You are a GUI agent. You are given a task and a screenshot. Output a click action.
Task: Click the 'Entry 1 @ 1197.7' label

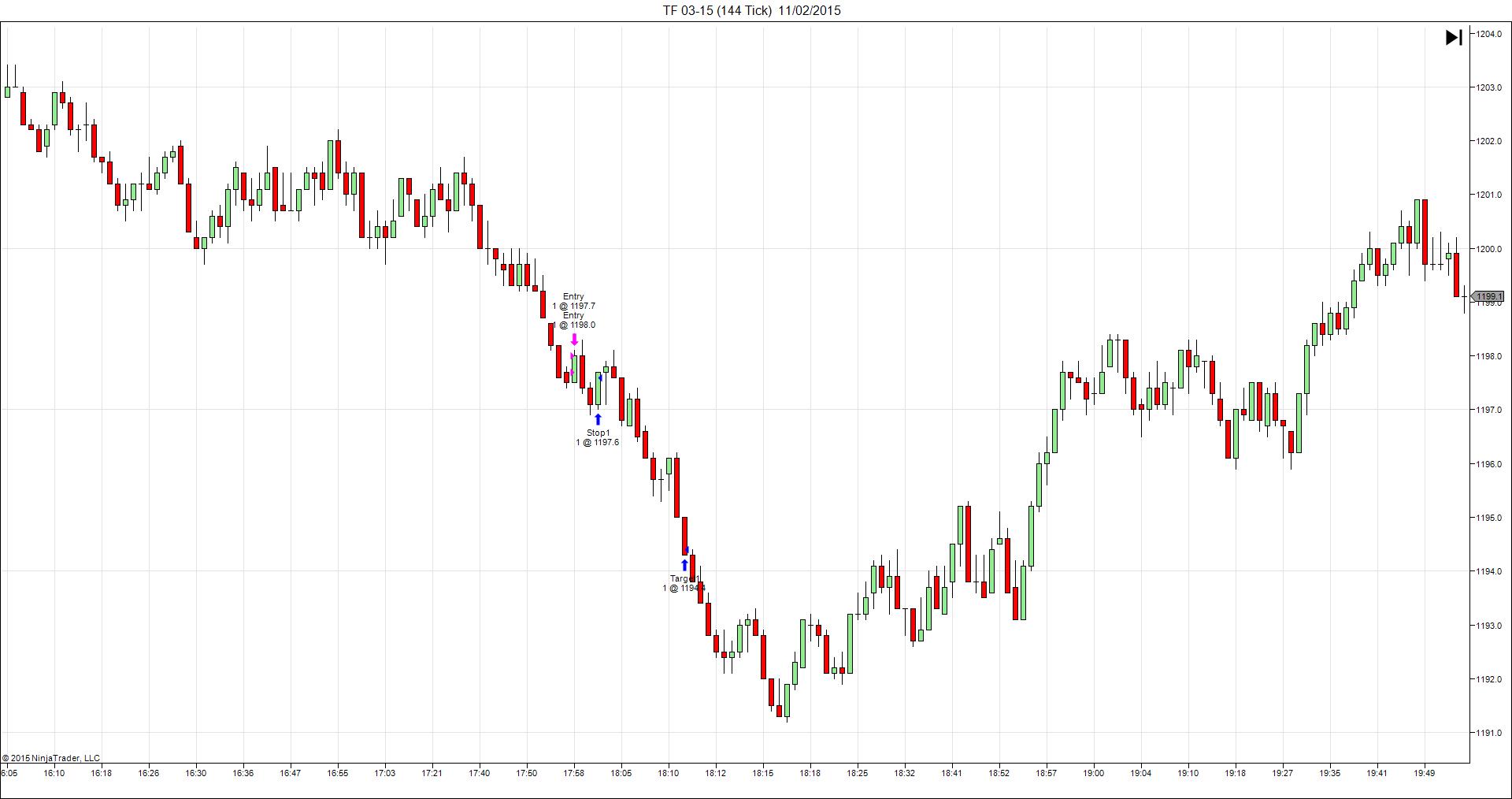pyautogui.click(x=573, y=301)
